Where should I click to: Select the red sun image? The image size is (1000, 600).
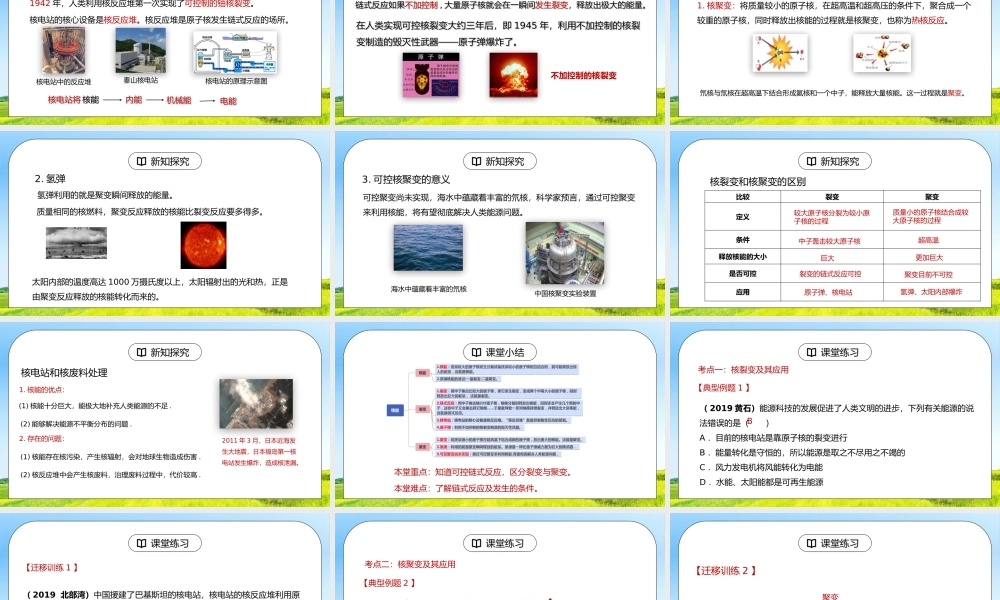click(203, 245)
